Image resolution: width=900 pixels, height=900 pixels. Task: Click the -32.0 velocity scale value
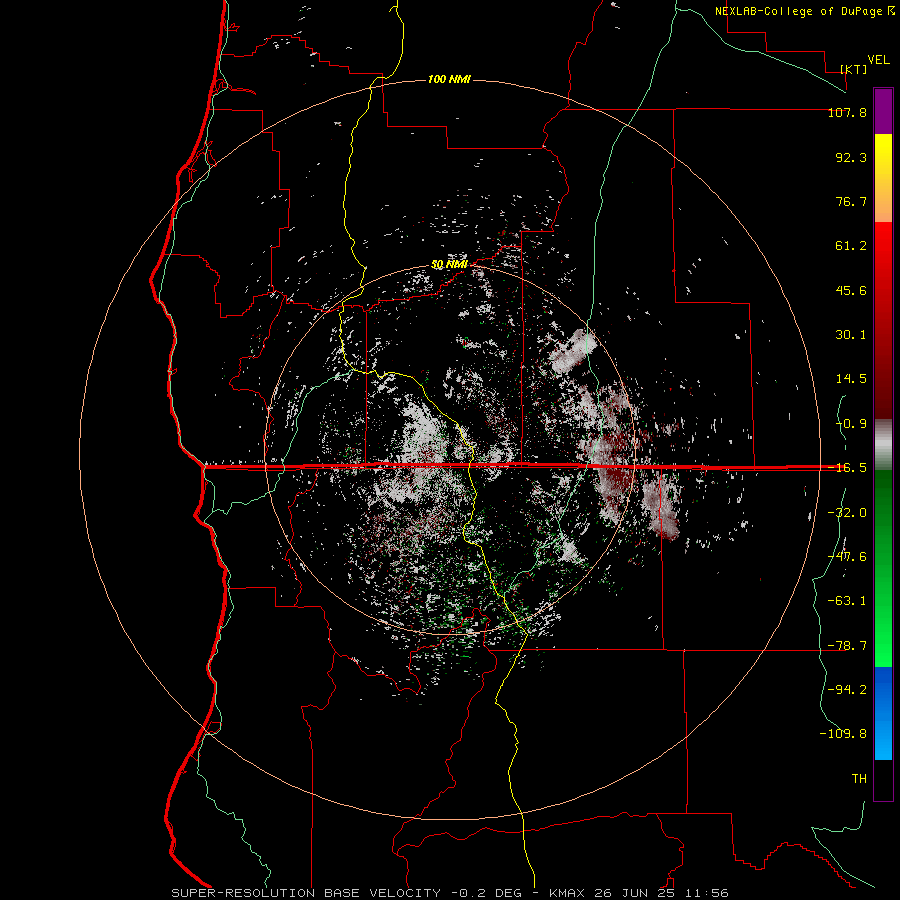[x=847, y=513]
